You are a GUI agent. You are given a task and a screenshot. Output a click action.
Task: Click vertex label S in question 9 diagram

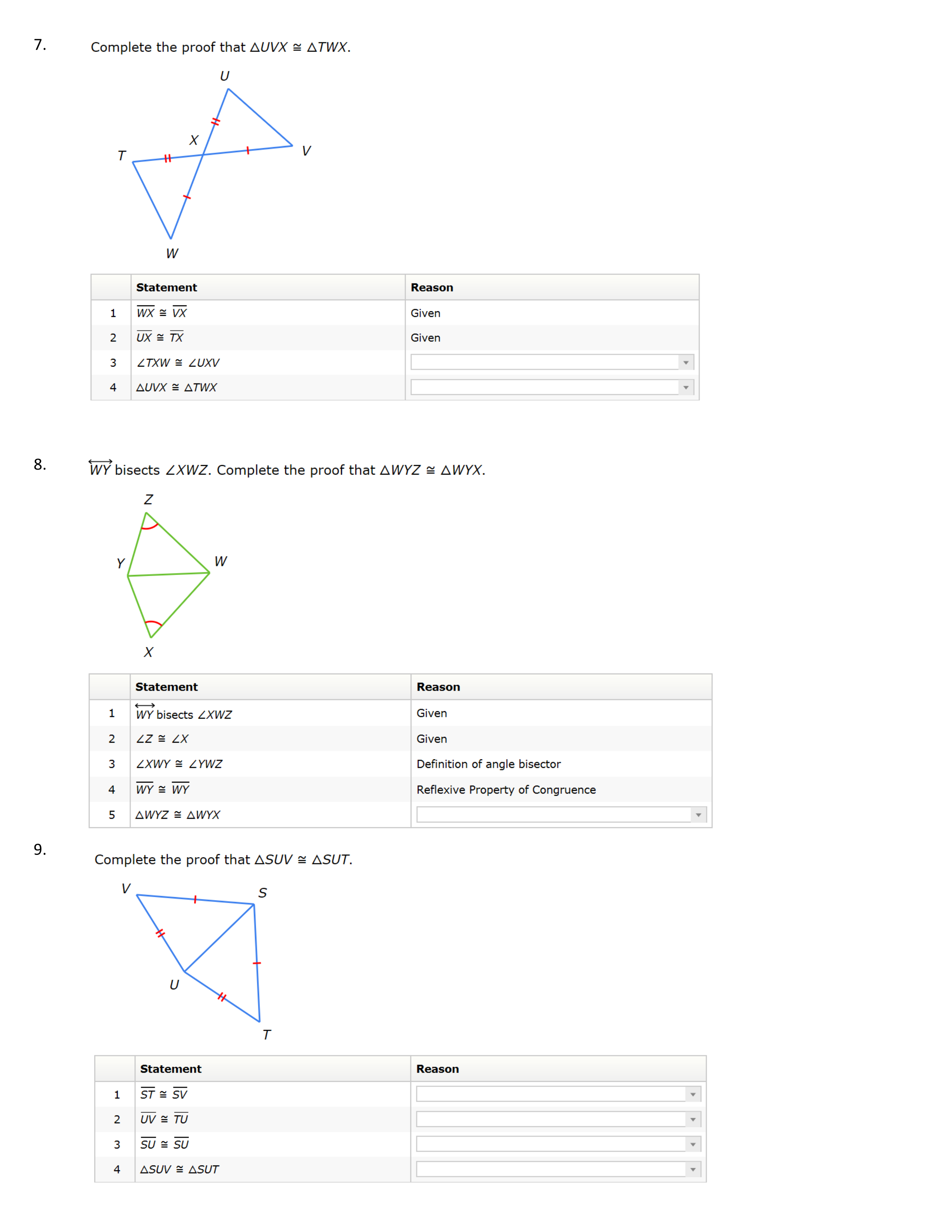[x=263, y=893]
